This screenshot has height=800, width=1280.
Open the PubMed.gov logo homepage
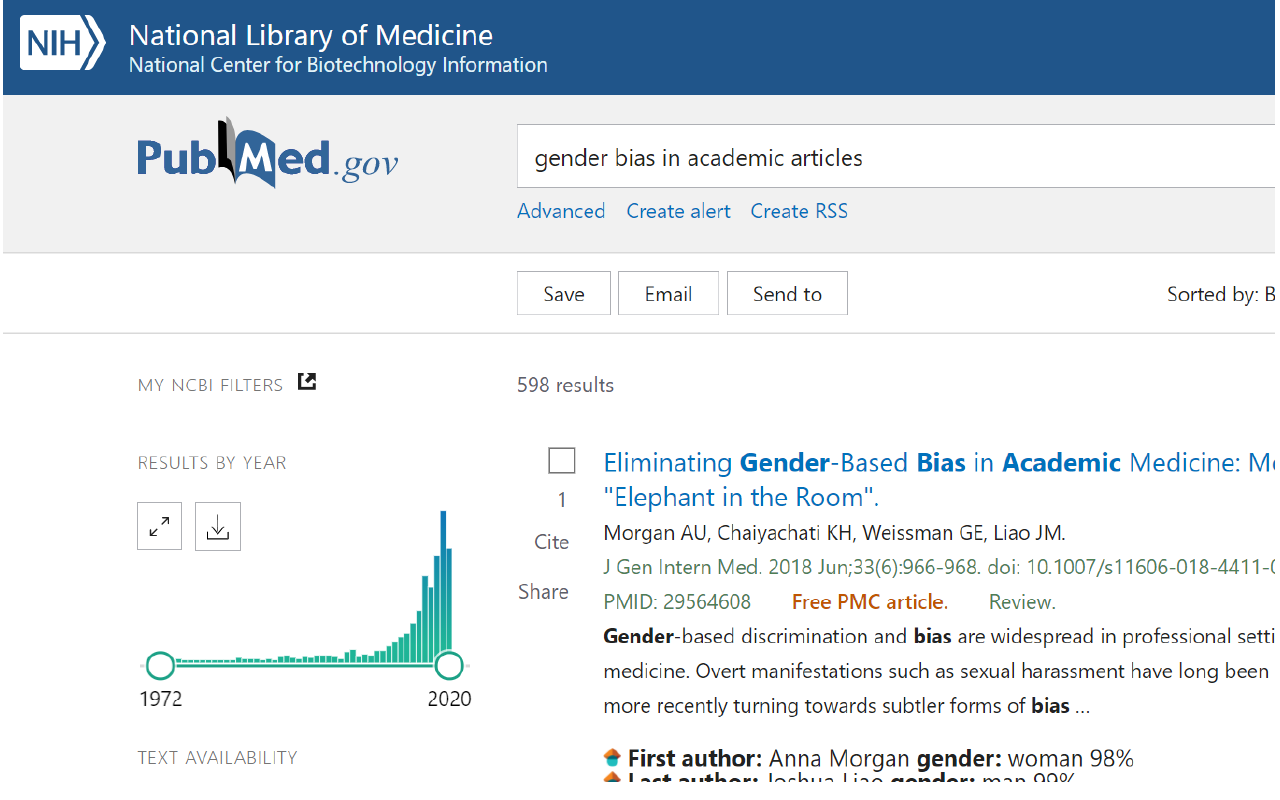point(268,155)
